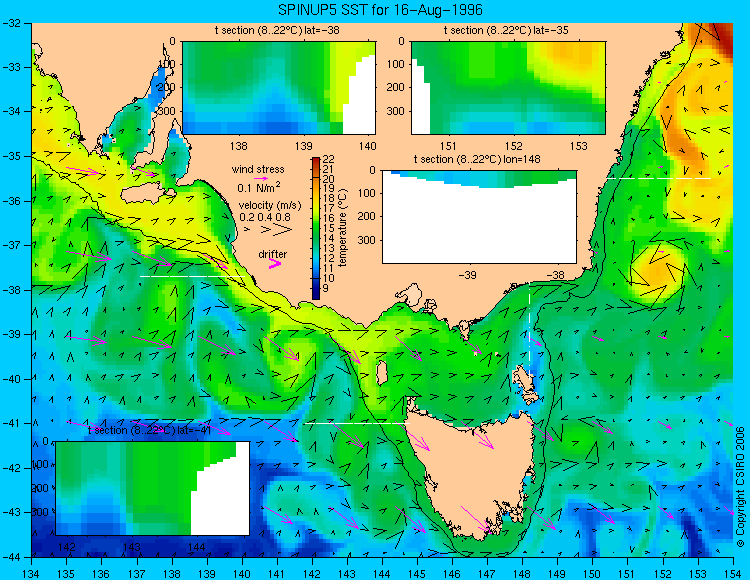Click the temperature color bar

tap(316, 229)
